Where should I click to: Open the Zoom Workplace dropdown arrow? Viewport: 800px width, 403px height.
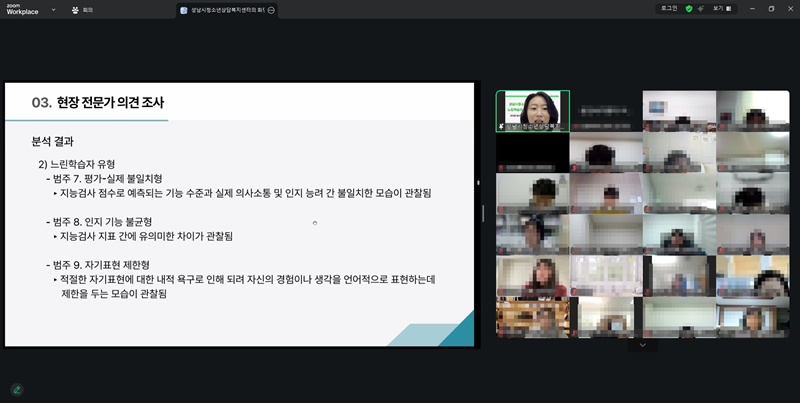pyautogui.click(x=53, y=10)
